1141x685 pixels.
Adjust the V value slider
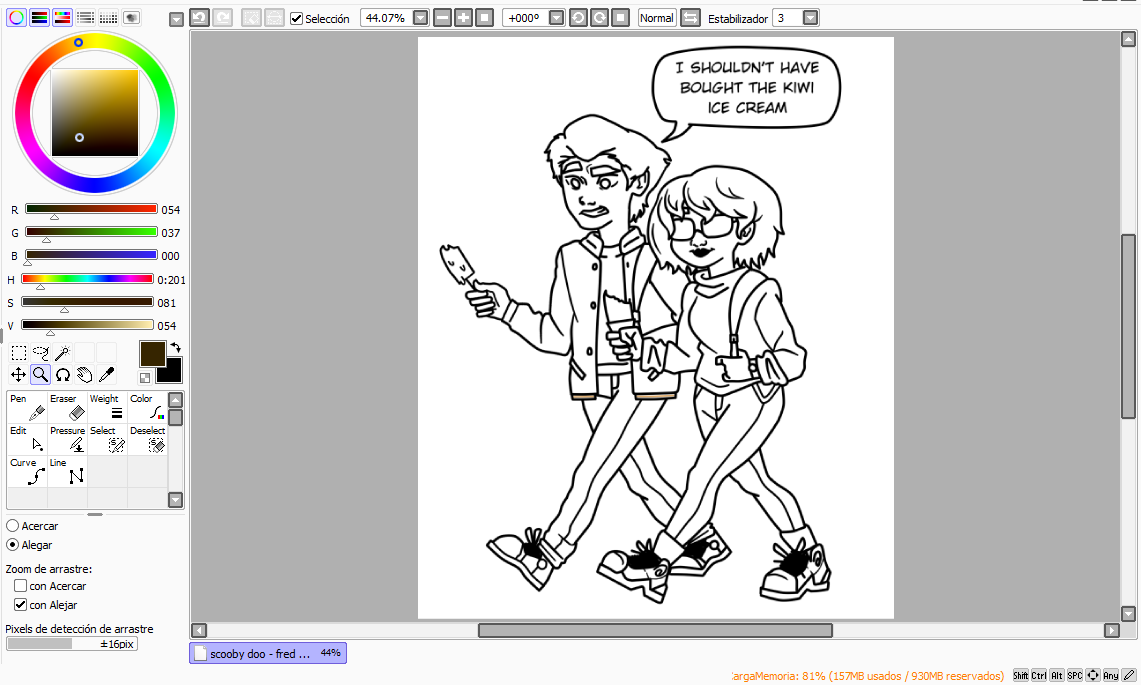click(87, 325)
